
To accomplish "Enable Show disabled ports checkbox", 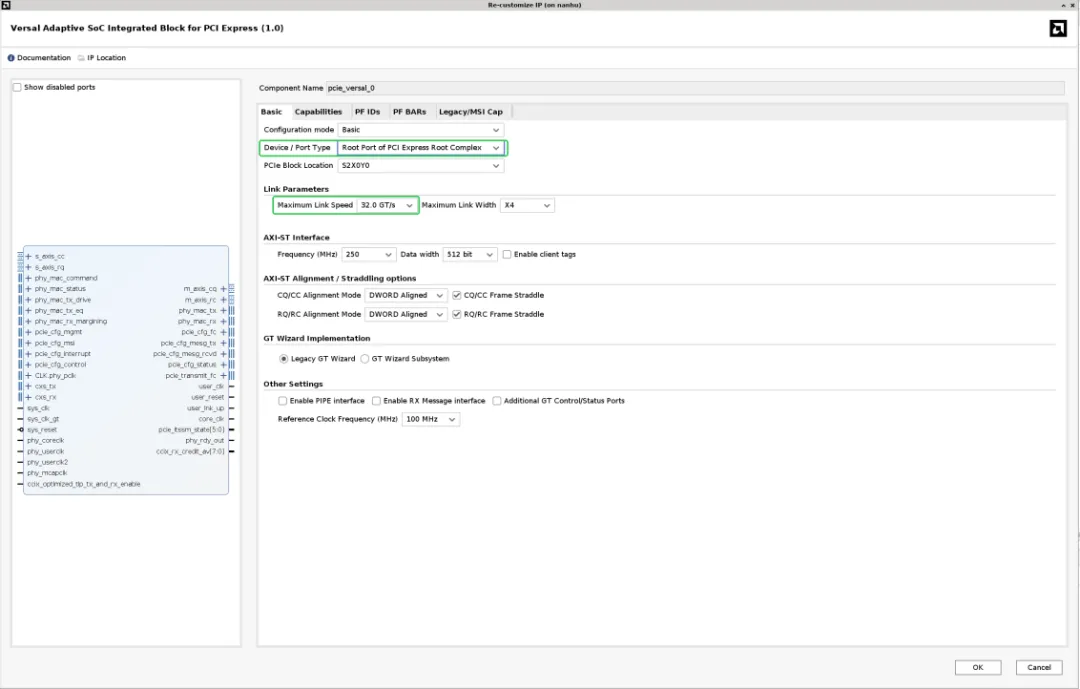I will pyautogui.click(x=17, y=88).
